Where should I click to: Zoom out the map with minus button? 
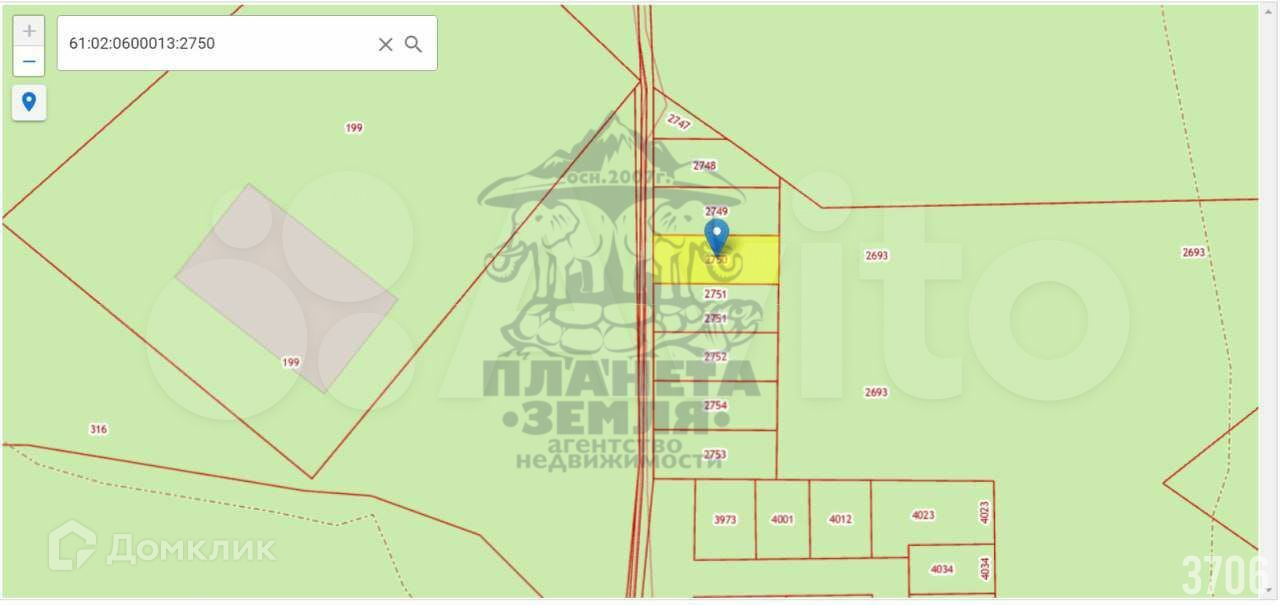(x=29, y=61)
